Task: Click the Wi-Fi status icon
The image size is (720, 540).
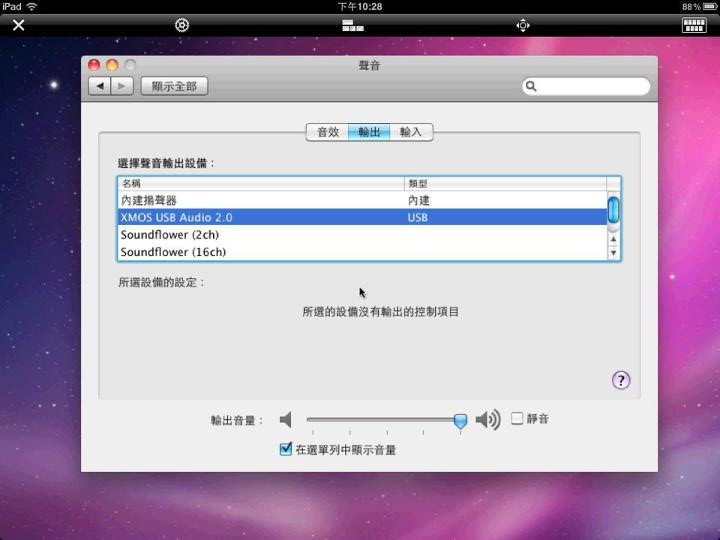Action: coord(32,6)
